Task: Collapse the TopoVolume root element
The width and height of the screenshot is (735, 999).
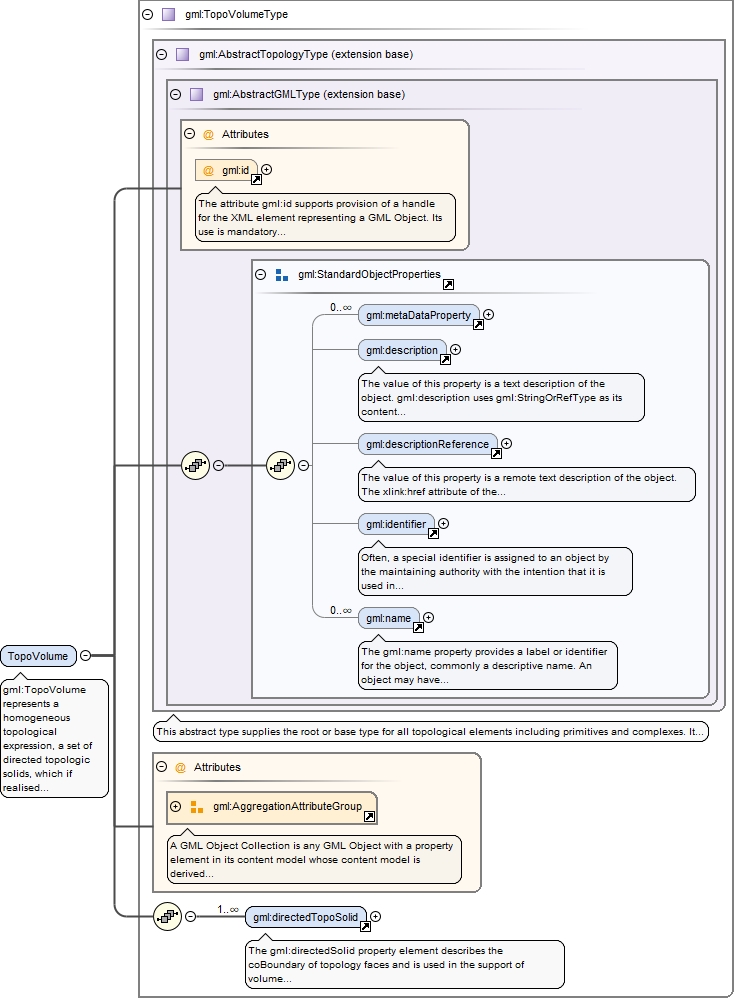Action: [x=85, y=656]
